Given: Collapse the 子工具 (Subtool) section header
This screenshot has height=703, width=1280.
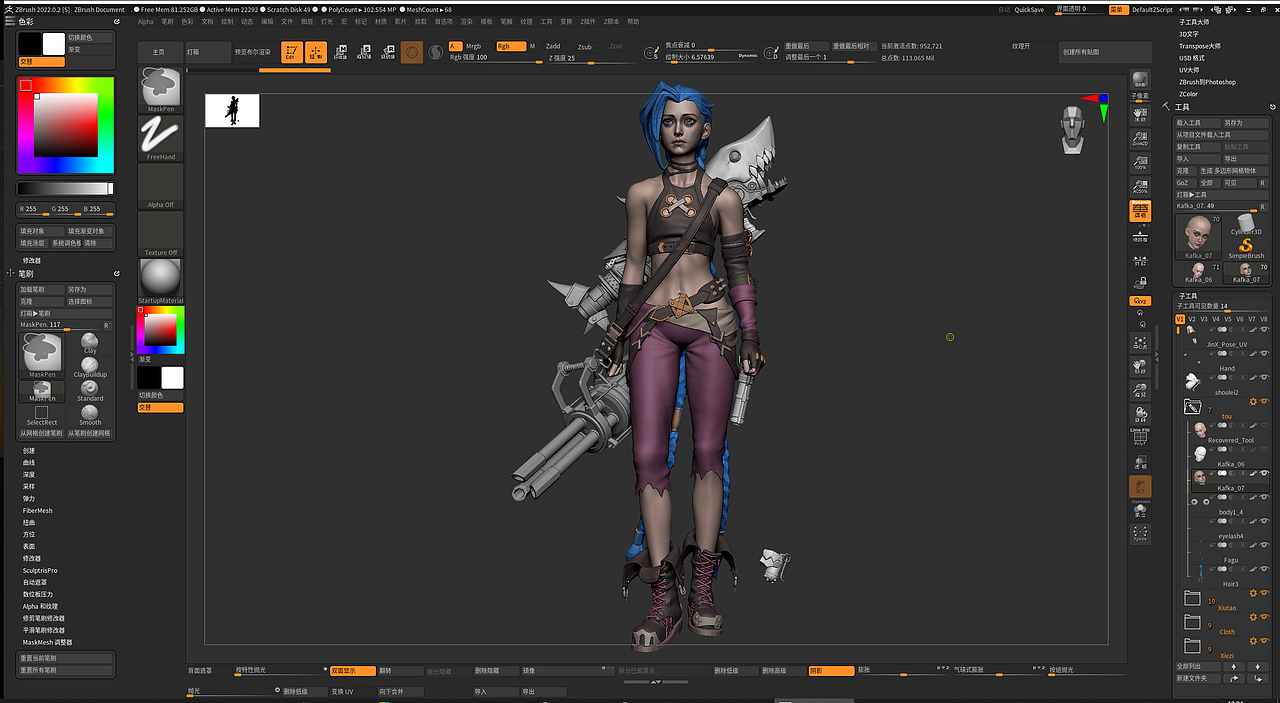Looking at the screenshot, I should [1188, 296].
